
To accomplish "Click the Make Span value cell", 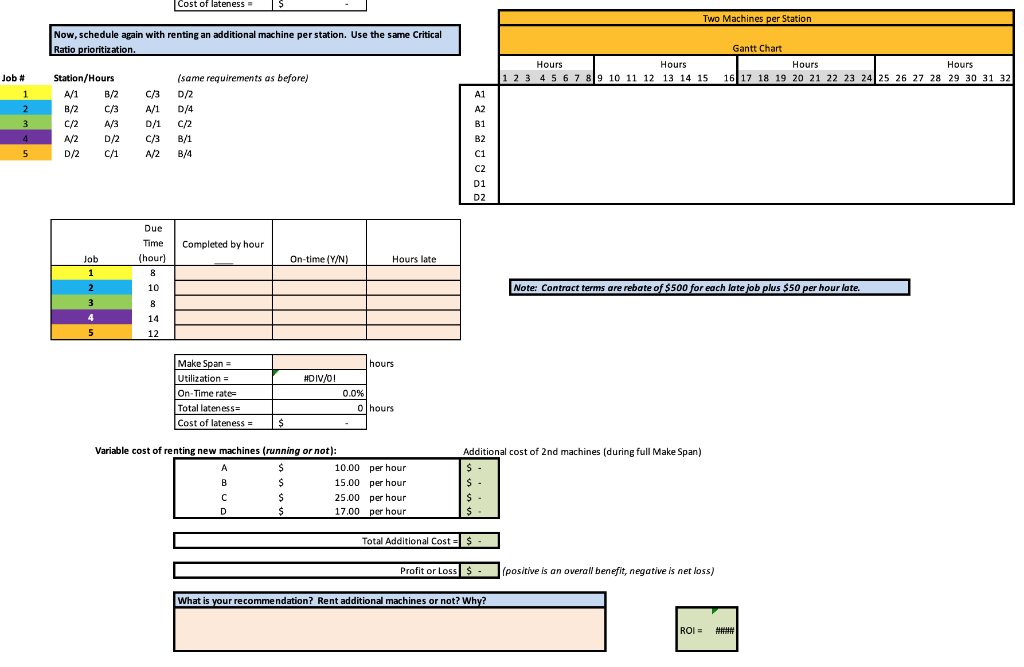I will tap(320, 362).
